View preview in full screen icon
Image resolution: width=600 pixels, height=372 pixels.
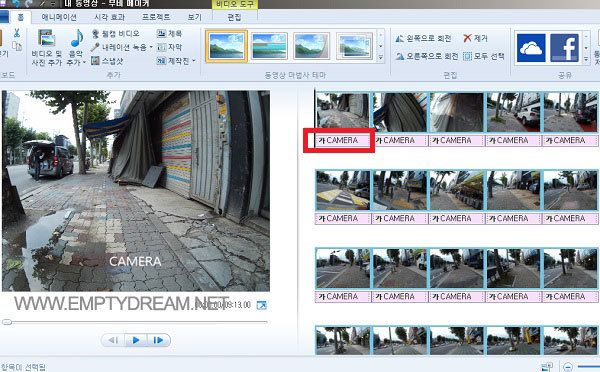coord(261,305)
